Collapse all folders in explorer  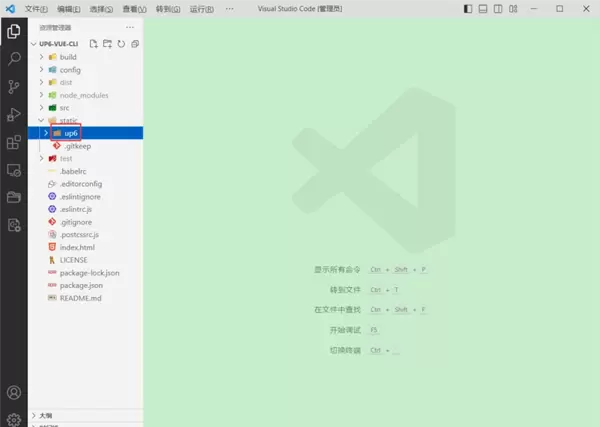135,44
